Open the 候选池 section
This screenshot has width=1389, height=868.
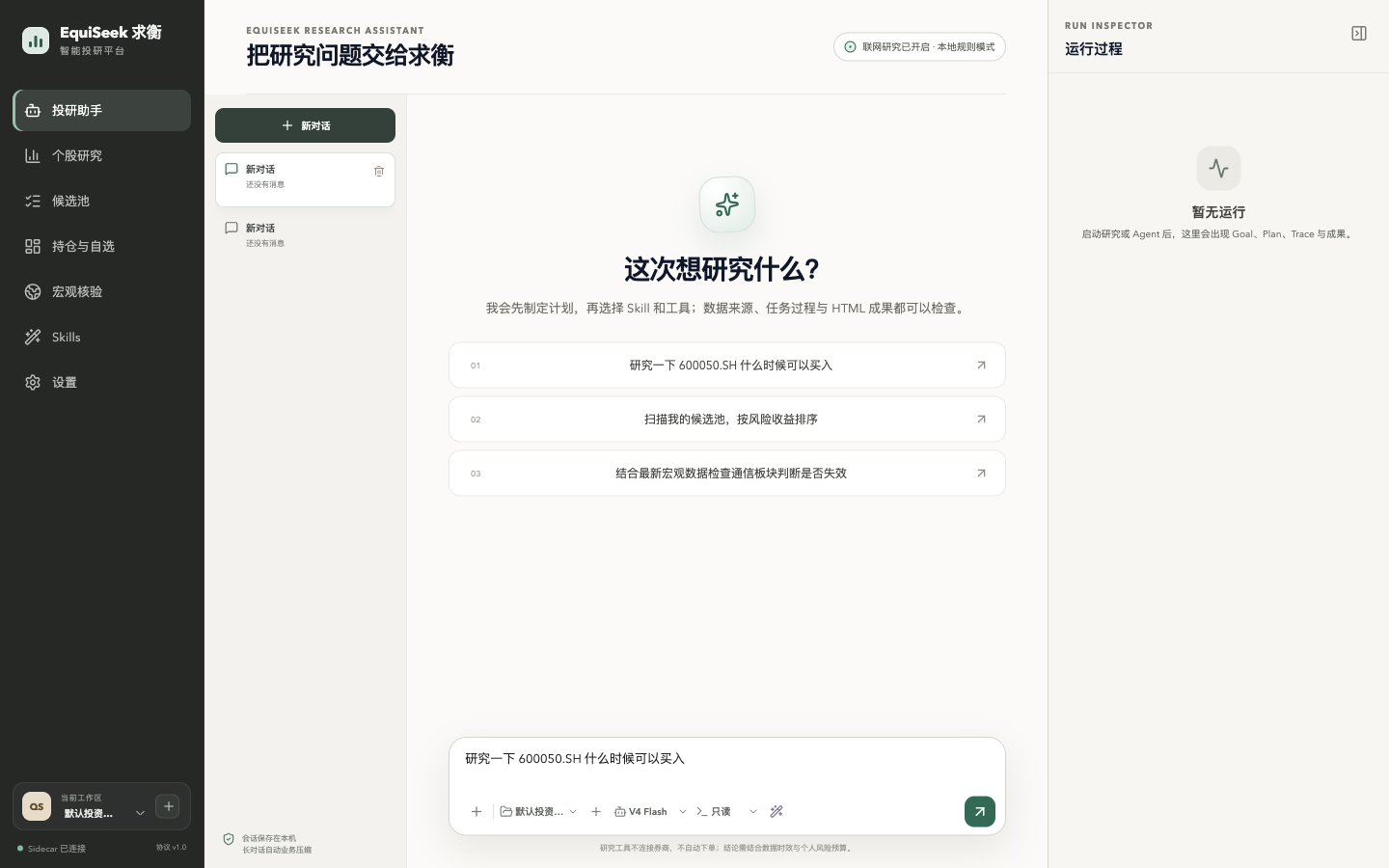[x=102, y=201]
